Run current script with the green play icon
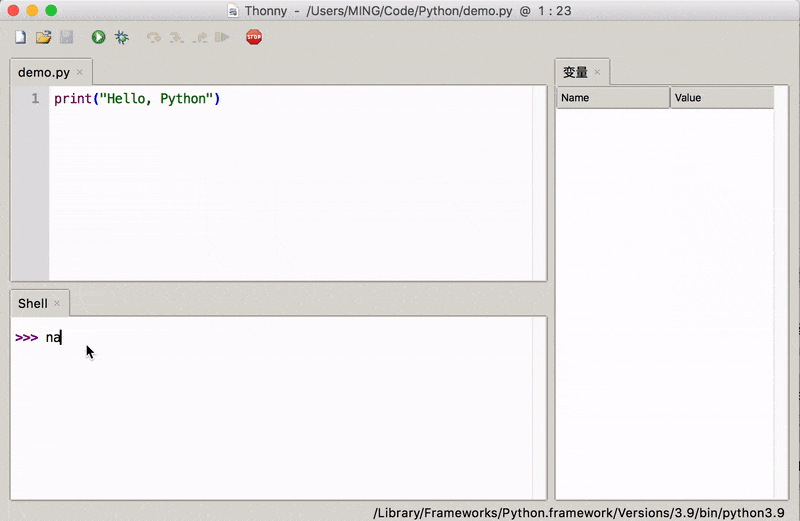Screen dimensions: 800x521 pyautogui.click(x=98, y=37)
